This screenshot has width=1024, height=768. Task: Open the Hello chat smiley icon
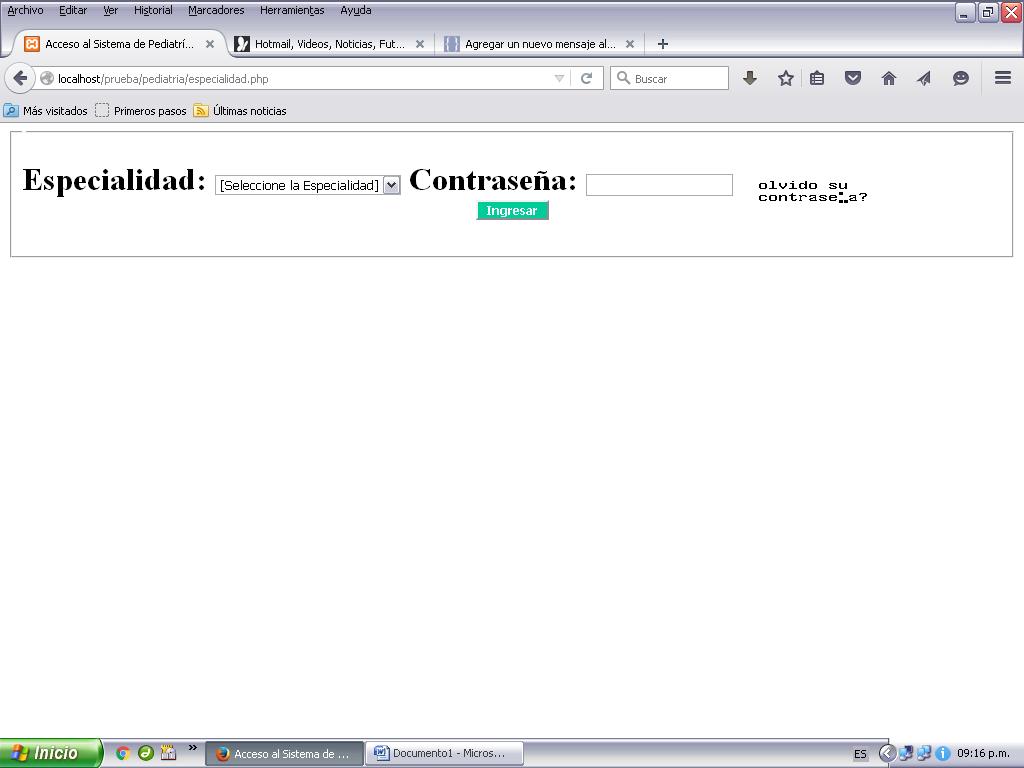click(961, 78)
